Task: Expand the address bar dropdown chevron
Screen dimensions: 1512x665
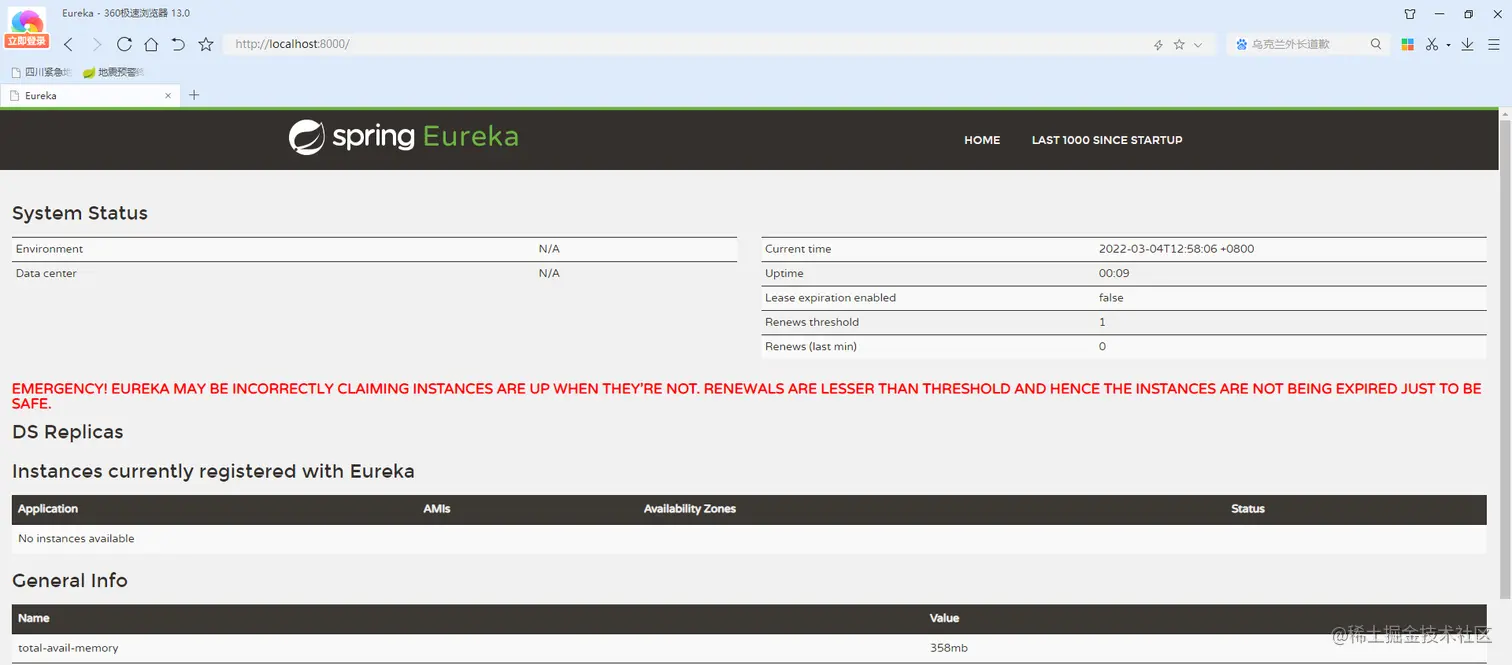Action: (x=1198, y=45)
